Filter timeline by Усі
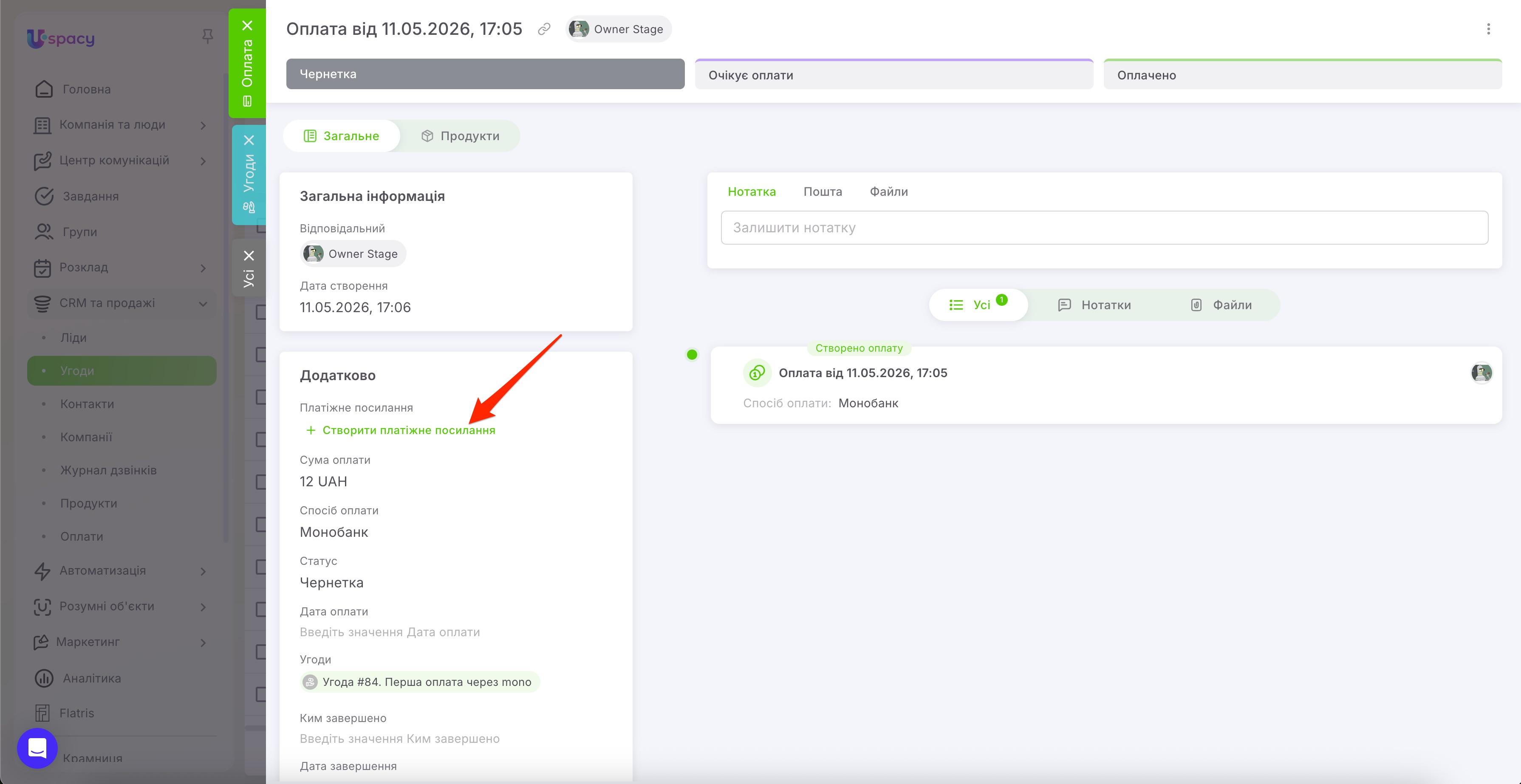The image size is (1521, 784). [x=978, y=305]
